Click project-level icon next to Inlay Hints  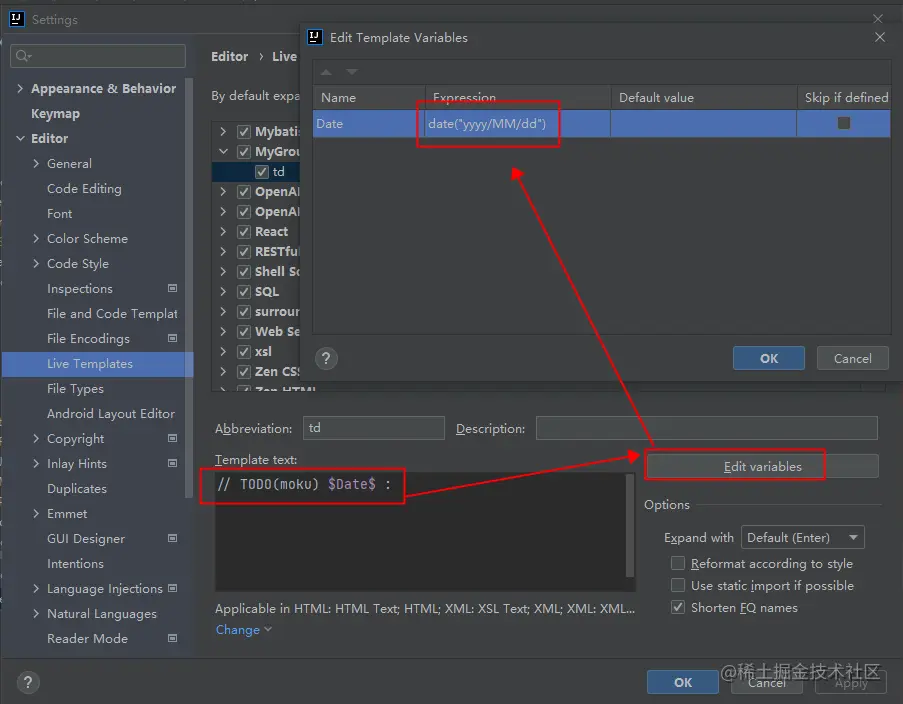tap(172, 463)
